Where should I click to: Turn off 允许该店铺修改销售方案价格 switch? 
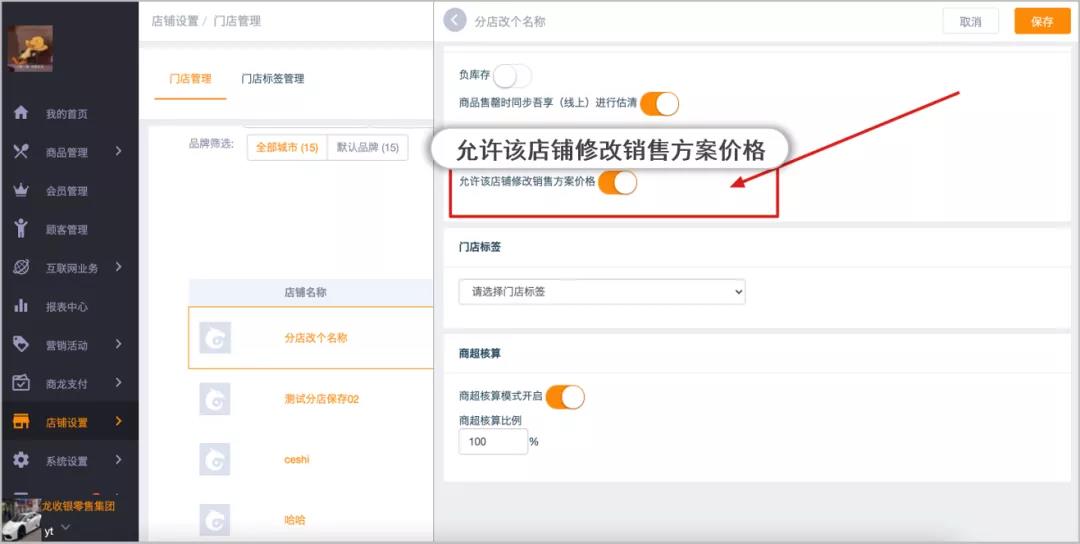click(x=617, y=182)
